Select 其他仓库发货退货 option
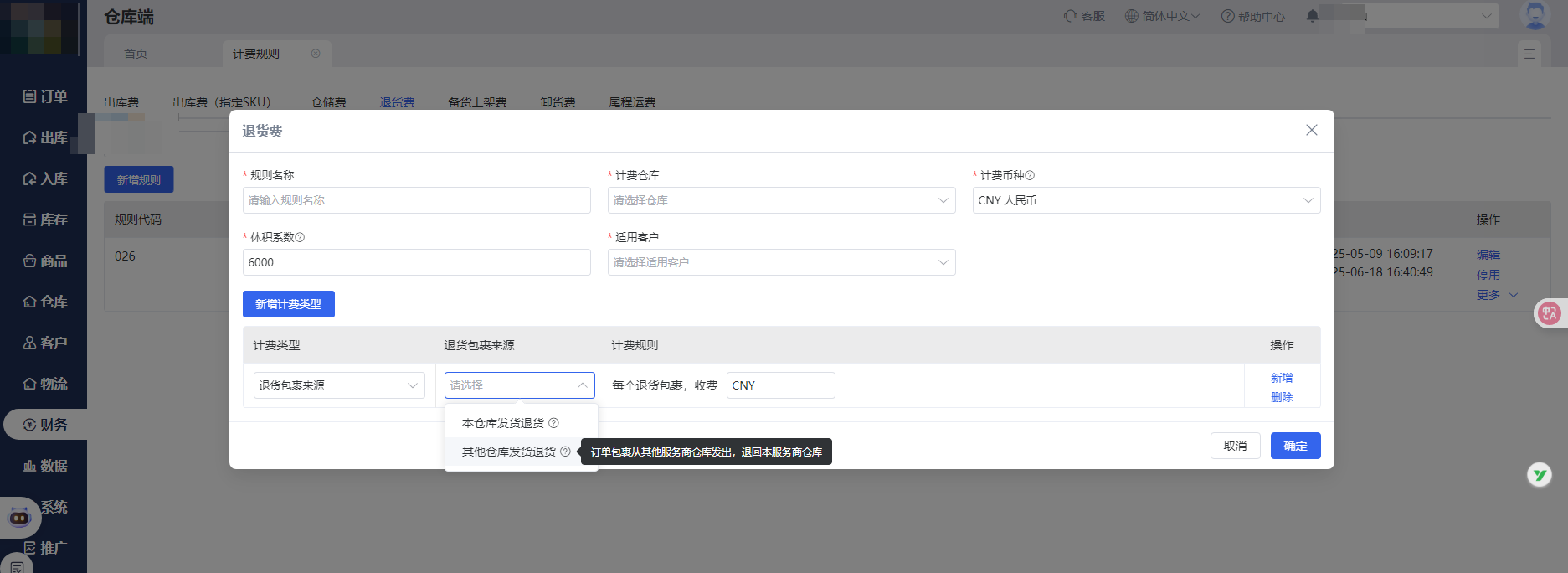 click(508, 452)
